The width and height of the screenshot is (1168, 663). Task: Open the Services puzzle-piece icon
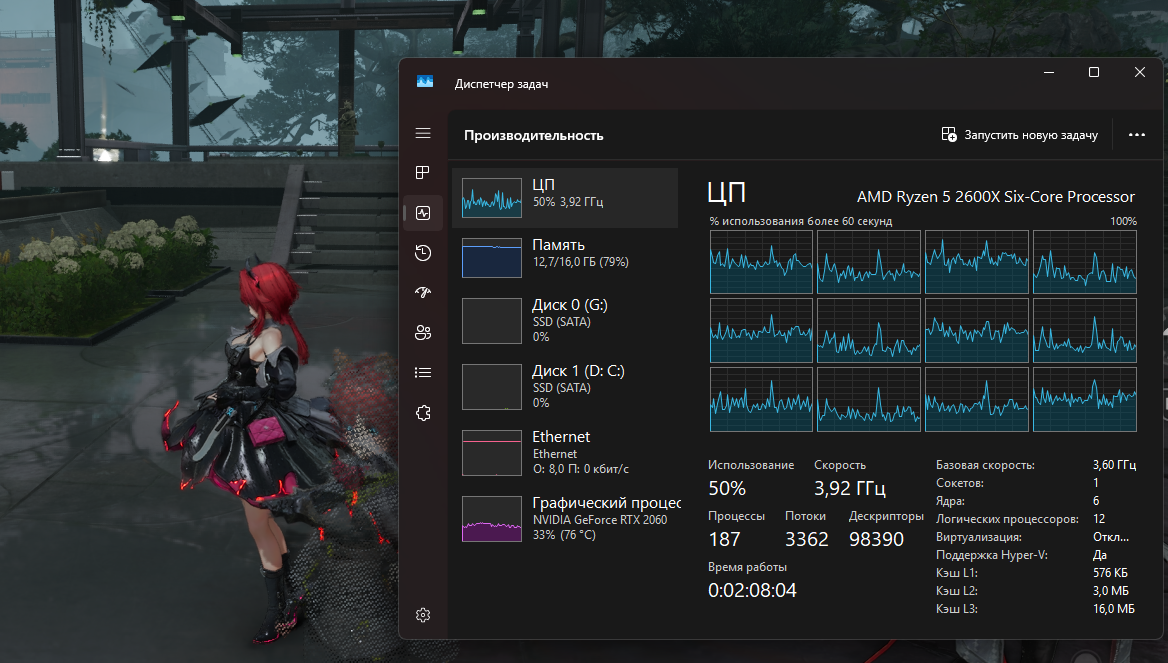(x=423, y=413)
